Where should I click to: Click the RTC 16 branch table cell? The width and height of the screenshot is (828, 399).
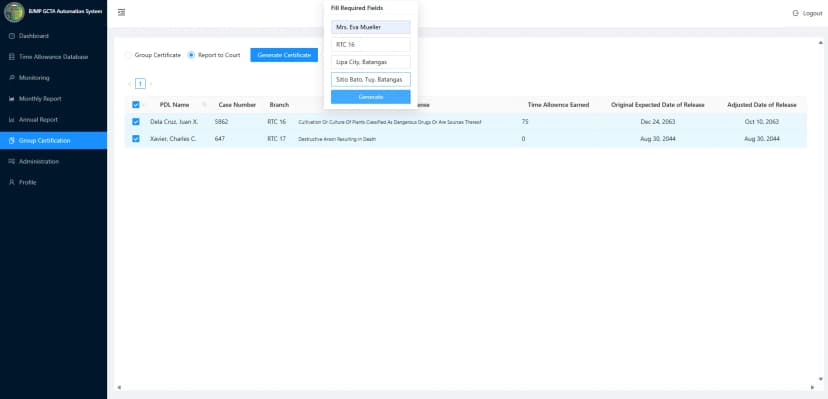point(276,122)
